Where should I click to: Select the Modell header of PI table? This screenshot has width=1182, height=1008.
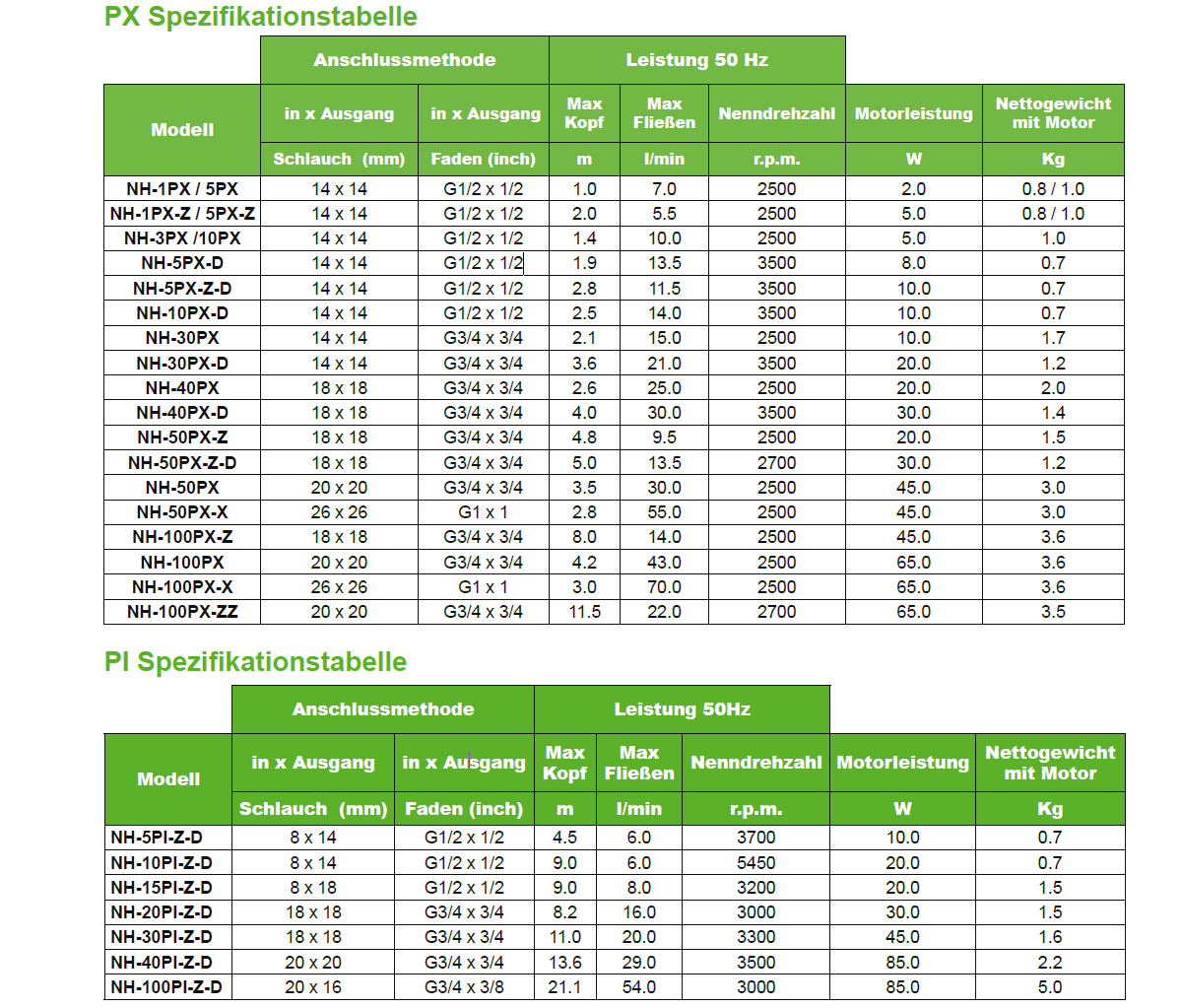pos(168,778)
